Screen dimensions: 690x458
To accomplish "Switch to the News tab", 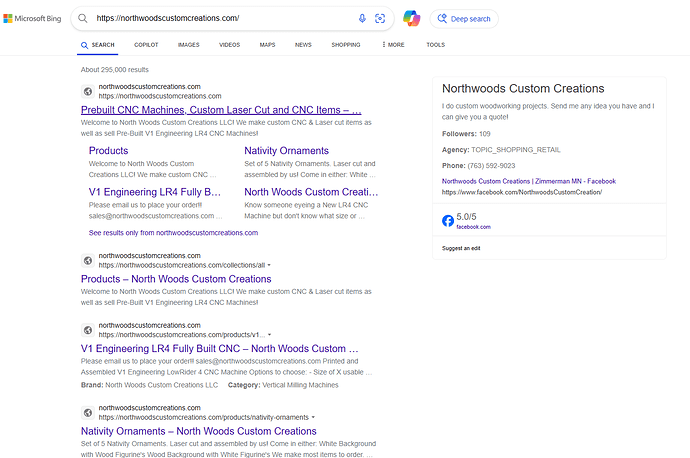I will tap(303, 45).
